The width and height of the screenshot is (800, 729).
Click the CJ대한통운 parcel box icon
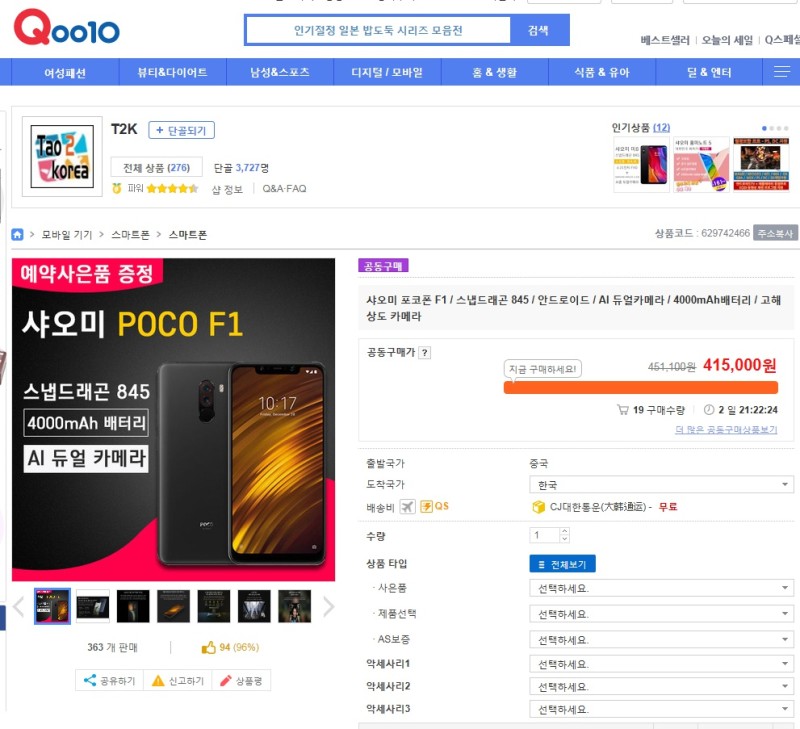coord(538,507)
